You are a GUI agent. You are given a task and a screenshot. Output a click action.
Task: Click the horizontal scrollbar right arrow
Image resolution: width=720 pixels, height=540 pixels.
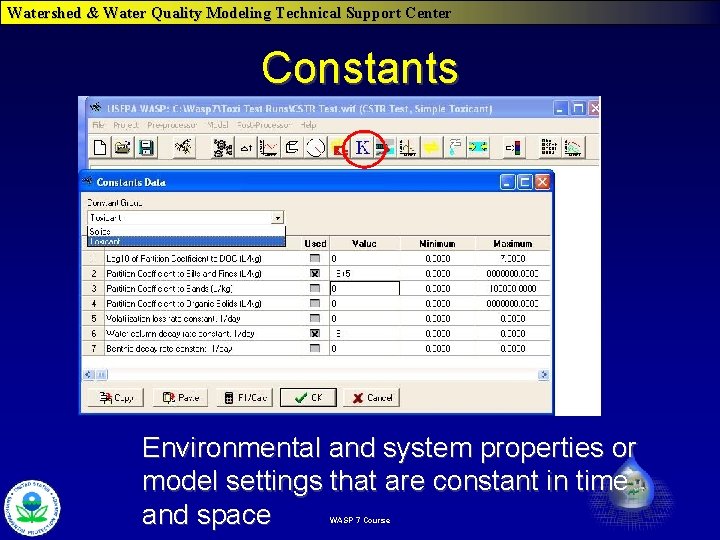(x=544, y=375)
